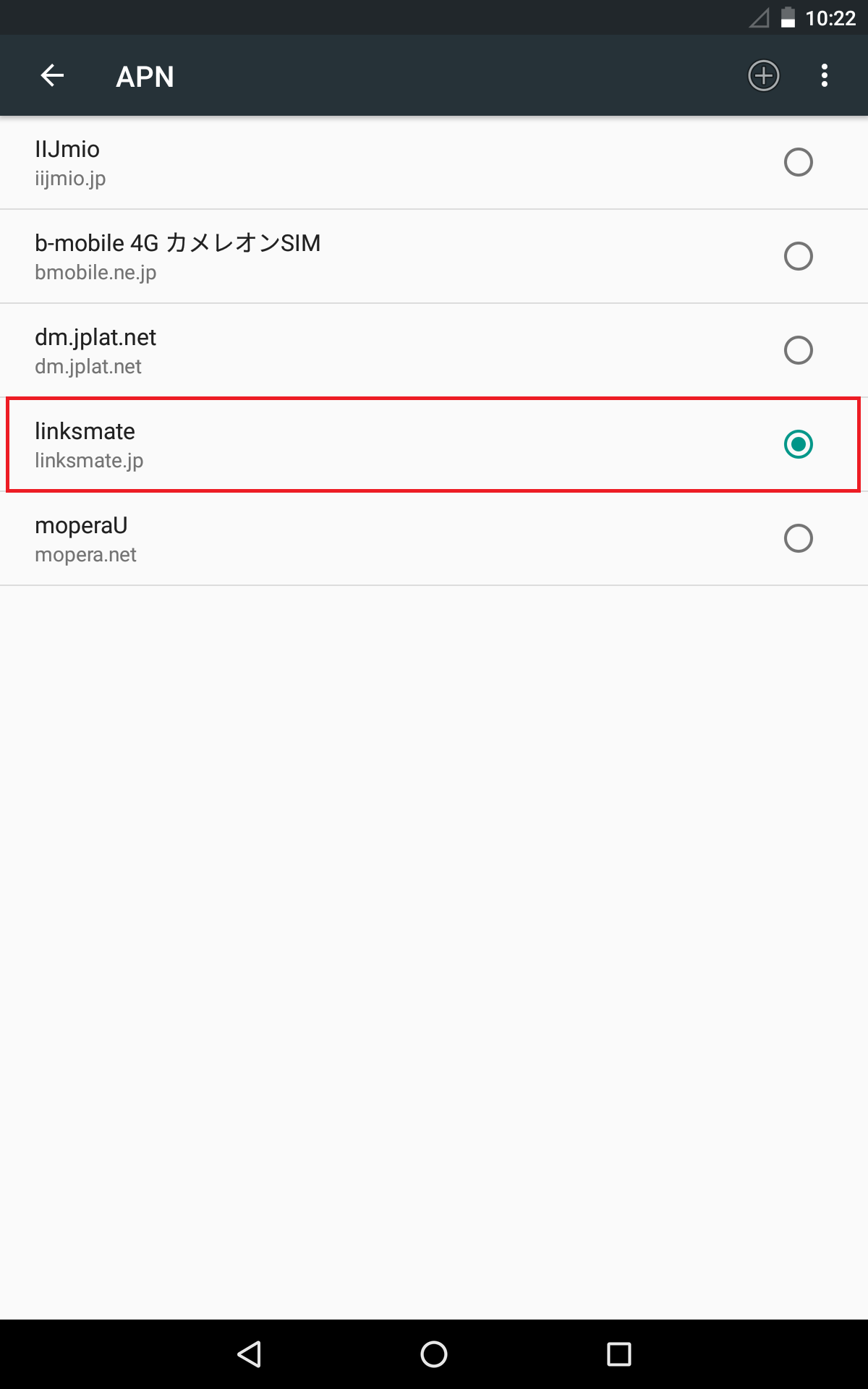Viewport: 868px width, 1389px height.
Task: Select the b-mobile 4G radio button
Action: click(798, 256)
